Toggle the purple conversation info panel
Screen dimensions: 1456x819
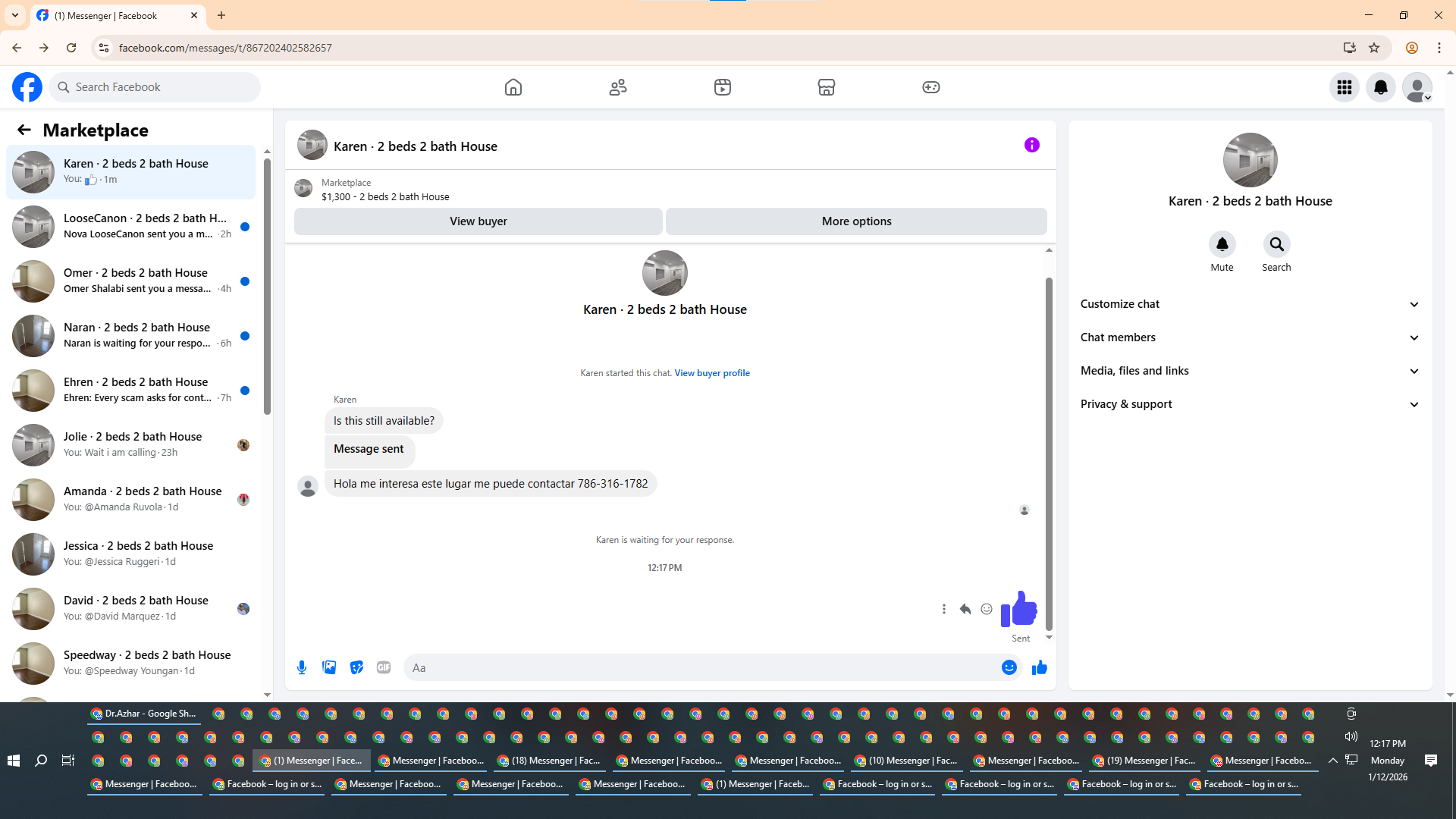click(x=1031, y=145)
